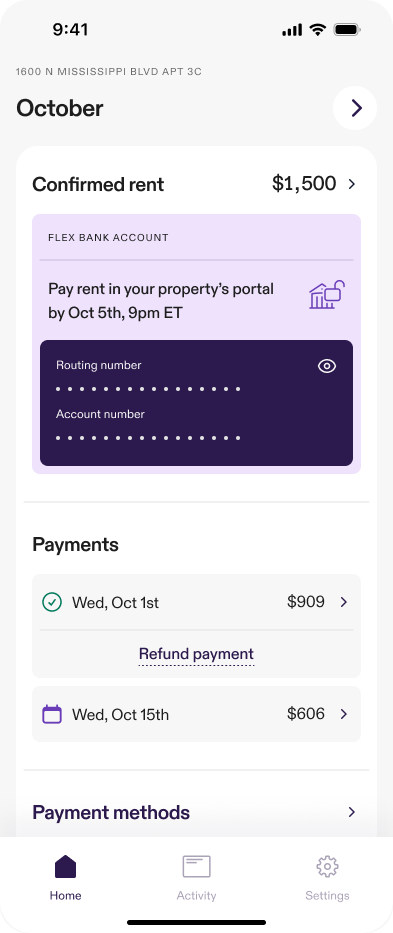This screenshot has width=393, height=933.
Task: Tap the battery icon in status bar
Action: (348, 29)
